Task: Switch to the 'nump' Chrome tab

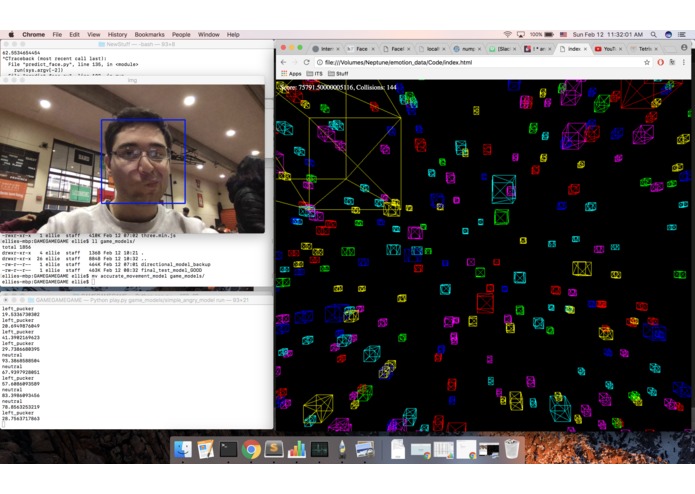Action: pos(467,49)
